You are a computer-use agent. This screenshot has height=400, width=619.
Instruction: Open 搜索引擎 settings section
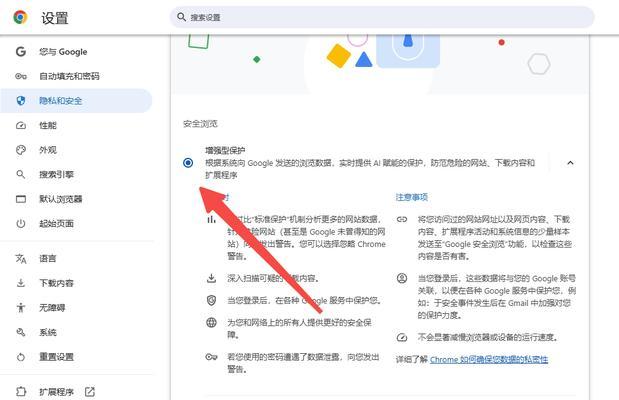tap(56, 175)
